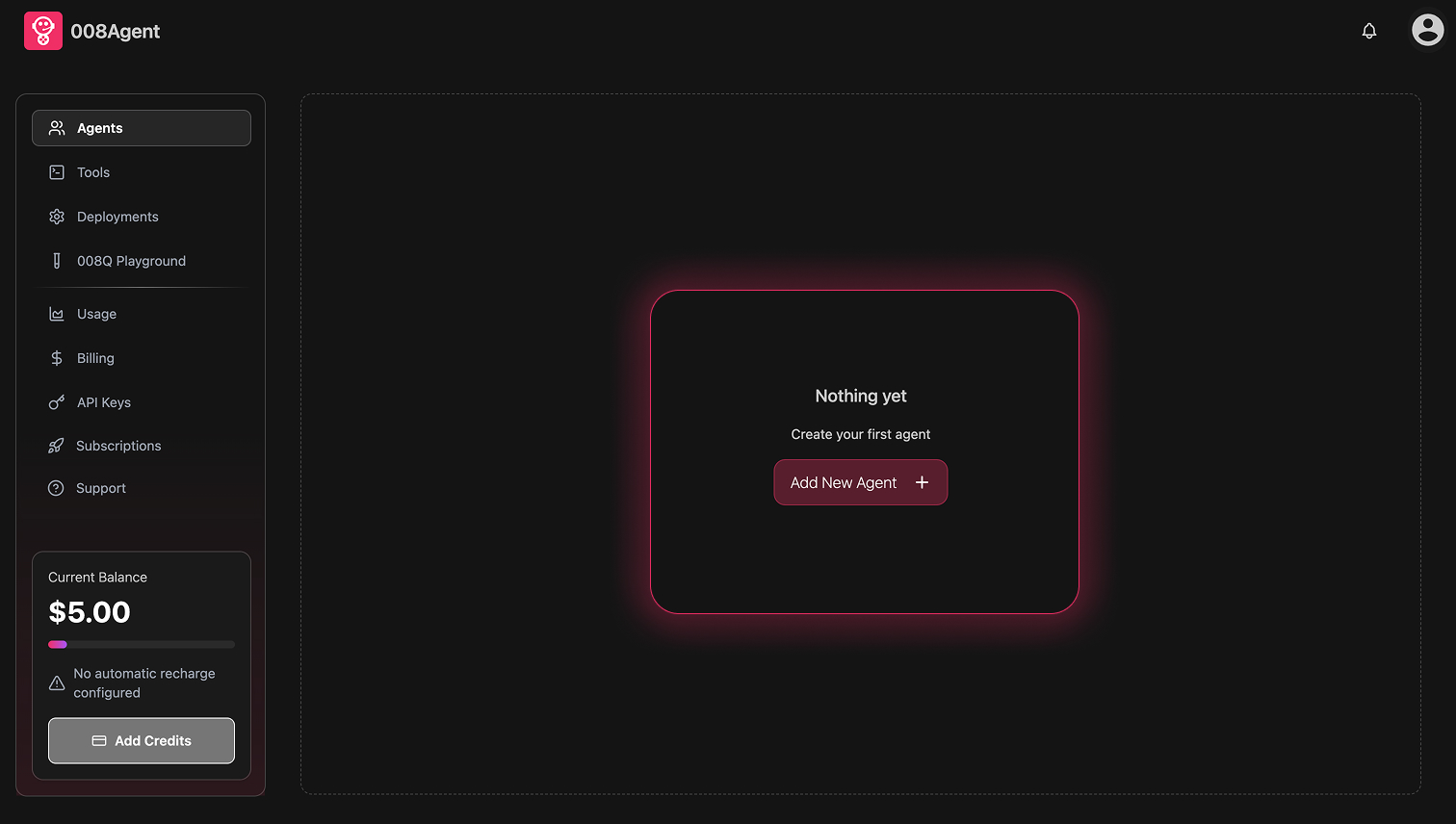The height and width of the screenshot is (824, 1456).
Task: Click the Tools terminal icon
Action: click(x=57, y=172)
